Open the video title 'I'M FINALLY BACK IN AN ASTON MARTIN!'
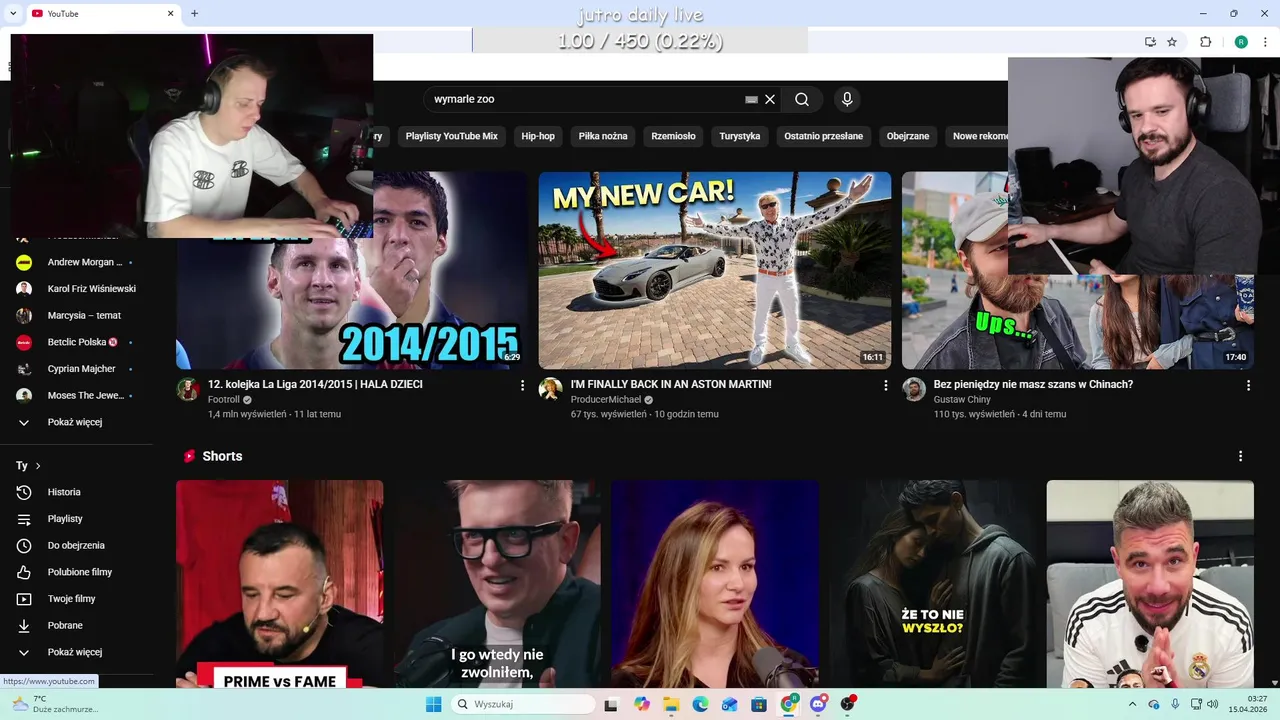The image size is (1280, 720). tap(671, 384)
